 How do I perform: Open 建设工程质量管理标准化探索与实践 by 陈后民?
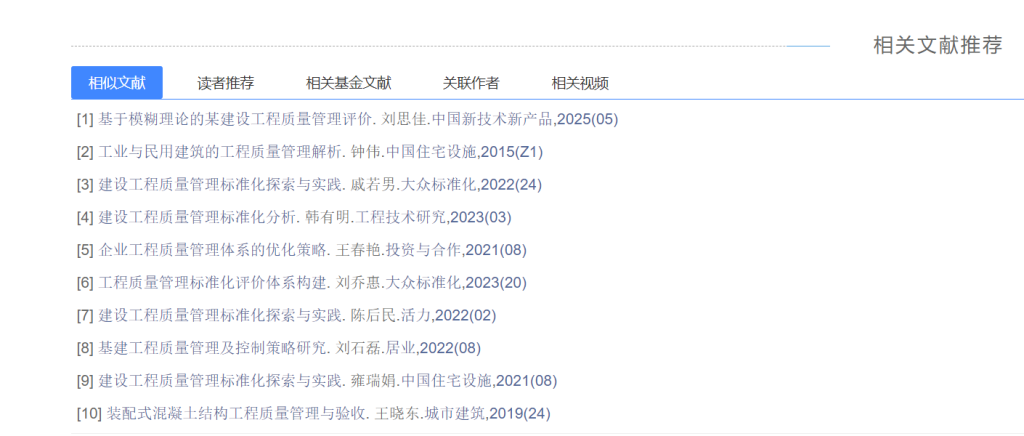click(219, 315)
